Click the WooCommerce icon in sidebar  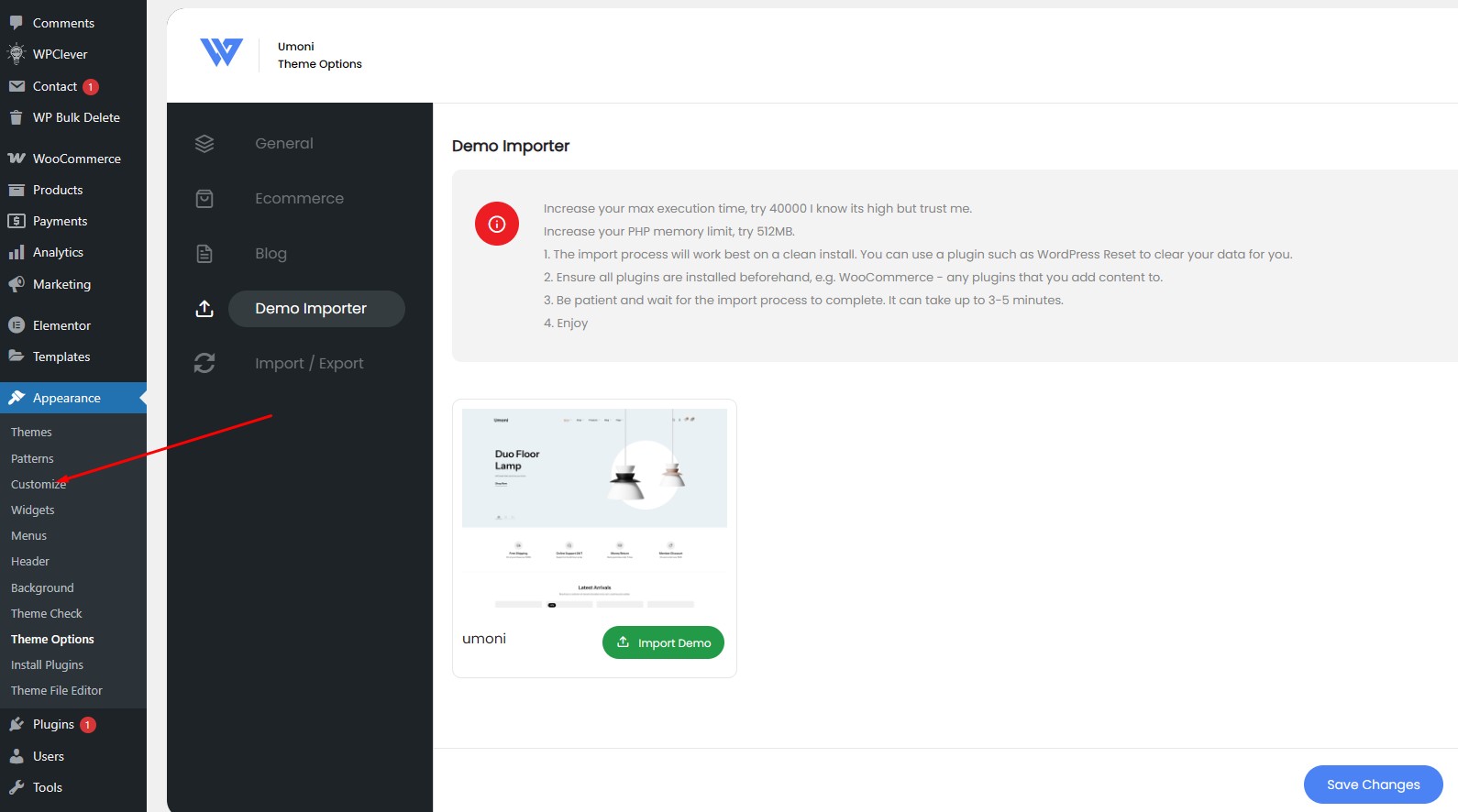pos(17,159)
